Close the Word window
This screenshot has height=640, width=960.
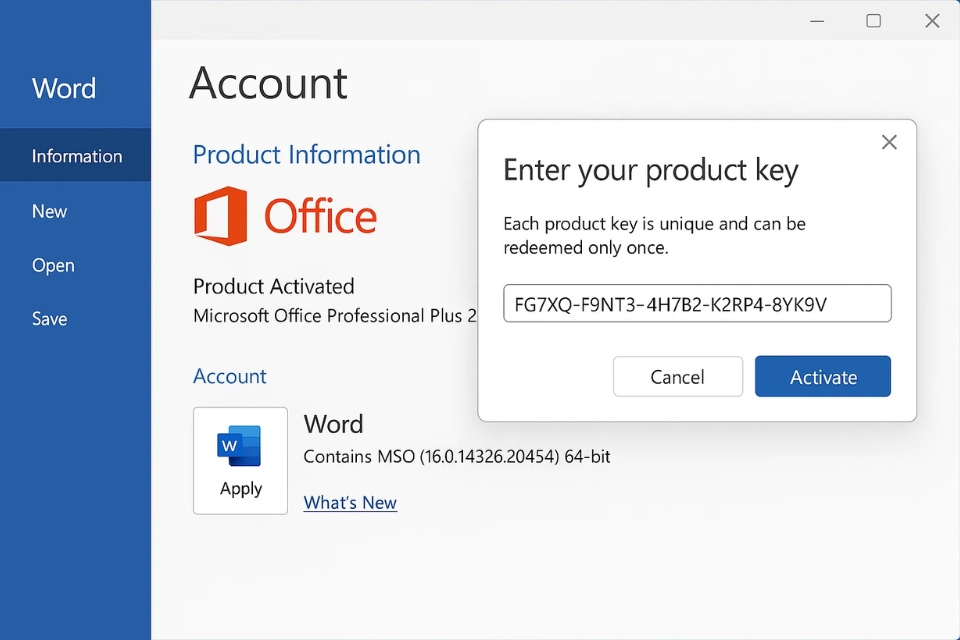[932, 21]
